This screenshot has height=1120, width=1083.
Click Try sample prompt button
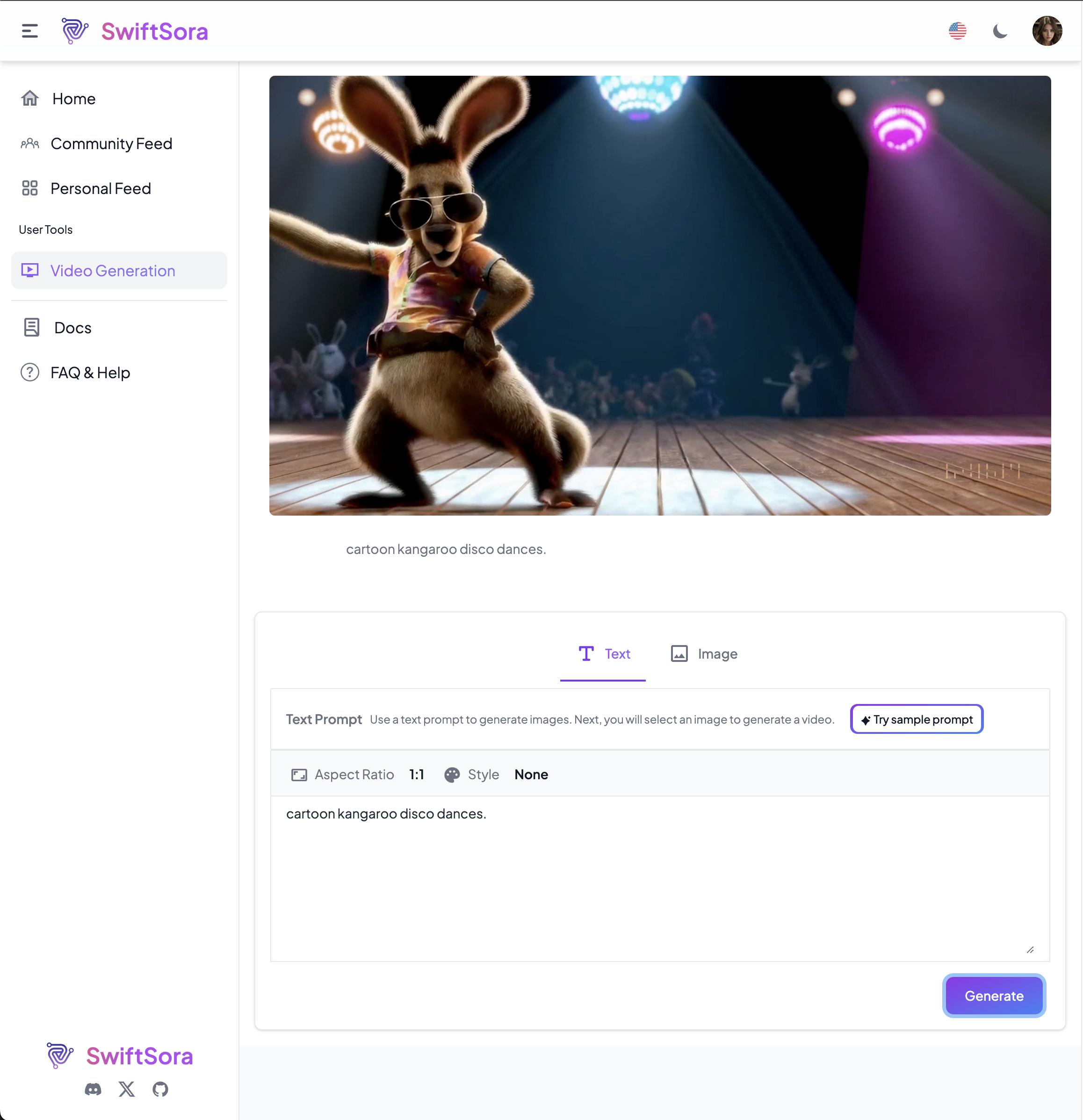pyautogui.click(x=916, y=719)
